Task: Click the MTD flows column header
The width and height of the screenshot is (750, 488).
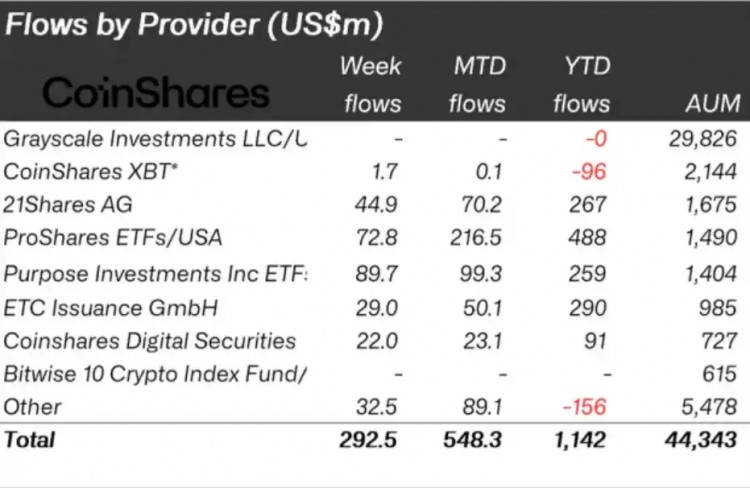Action: (x=477, y=85)
